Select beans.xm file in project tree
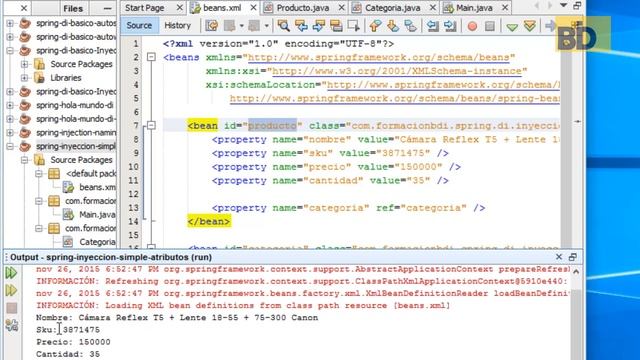 (97, 187)
